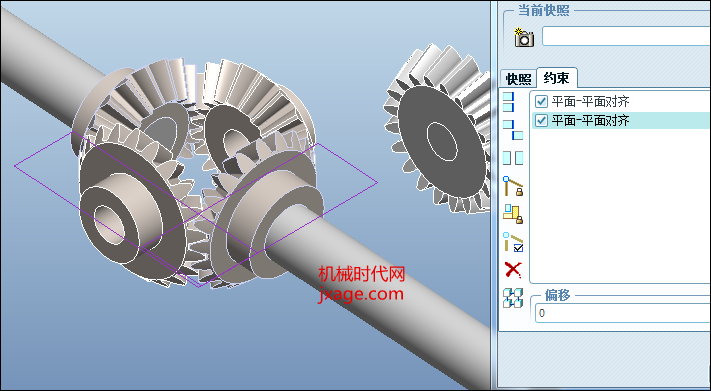This screenshot has height=391, width=711.
Task: Click the current snapshot name field
Action: (626, 36)
